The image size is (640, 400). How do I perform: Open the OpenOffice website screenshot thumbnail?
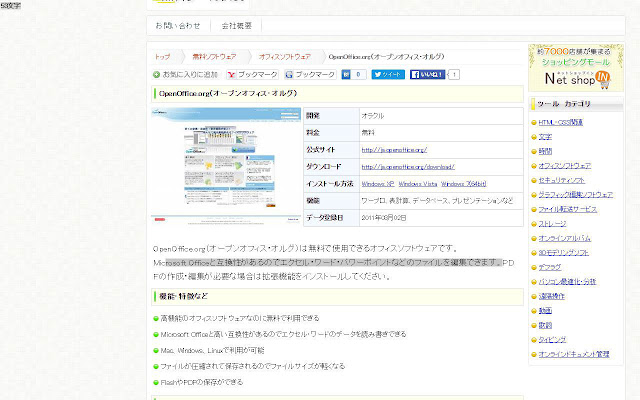(x=226, y=167)
